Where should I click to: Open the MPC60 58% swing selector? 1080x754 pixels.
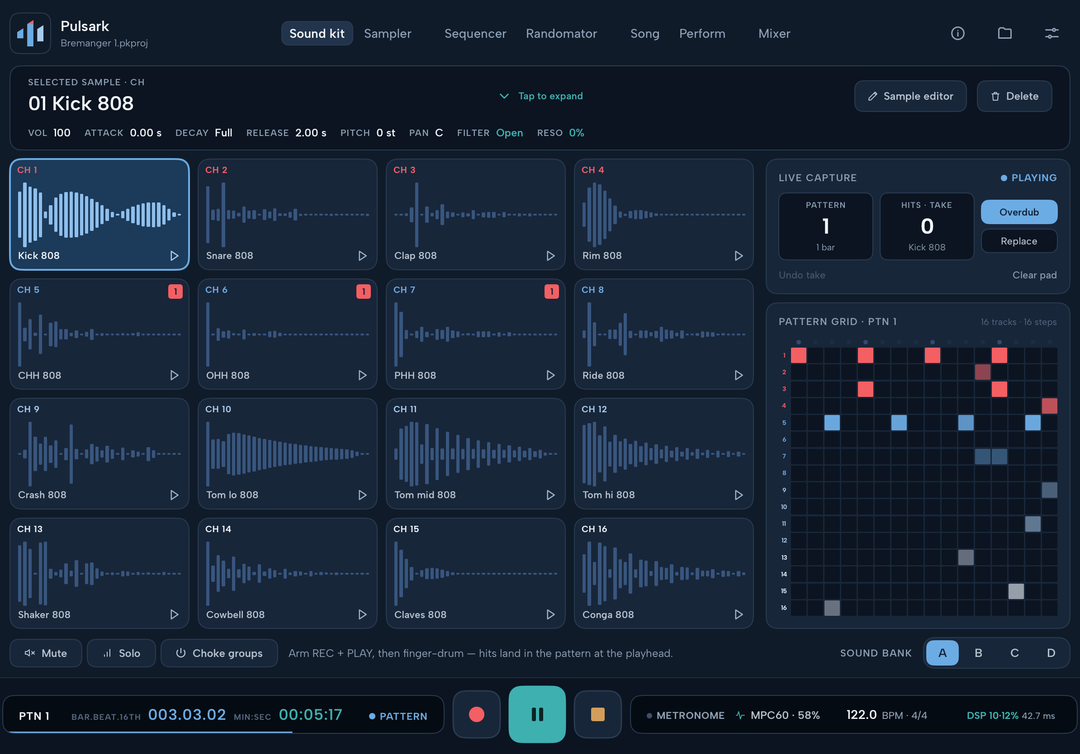click(x=778, y=715)
